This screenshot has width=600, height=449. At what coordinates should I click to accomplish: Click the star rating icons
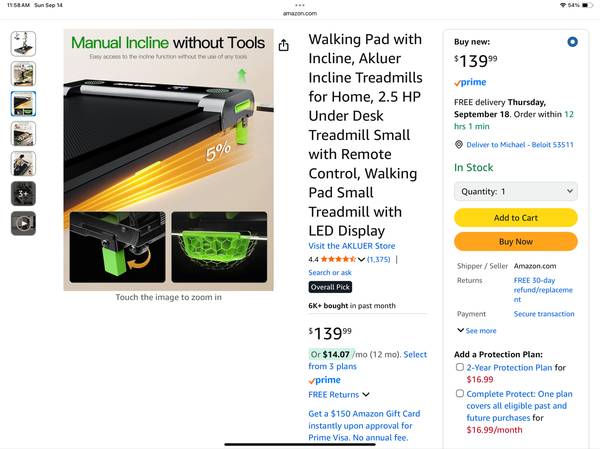click(338, 259)
